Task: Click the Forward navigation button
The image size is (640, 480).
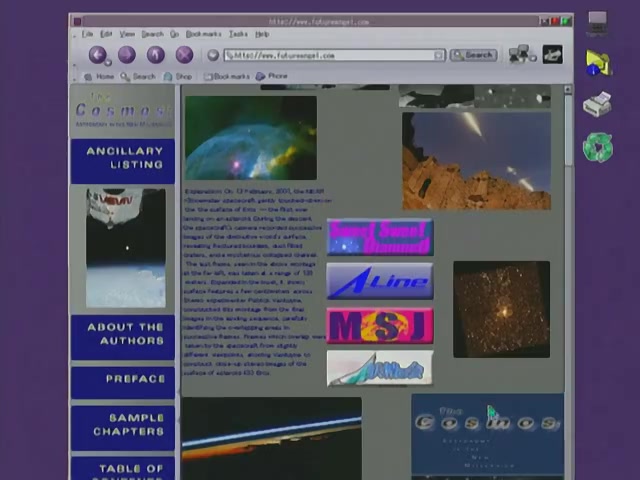Action: (x=126, y=55)
